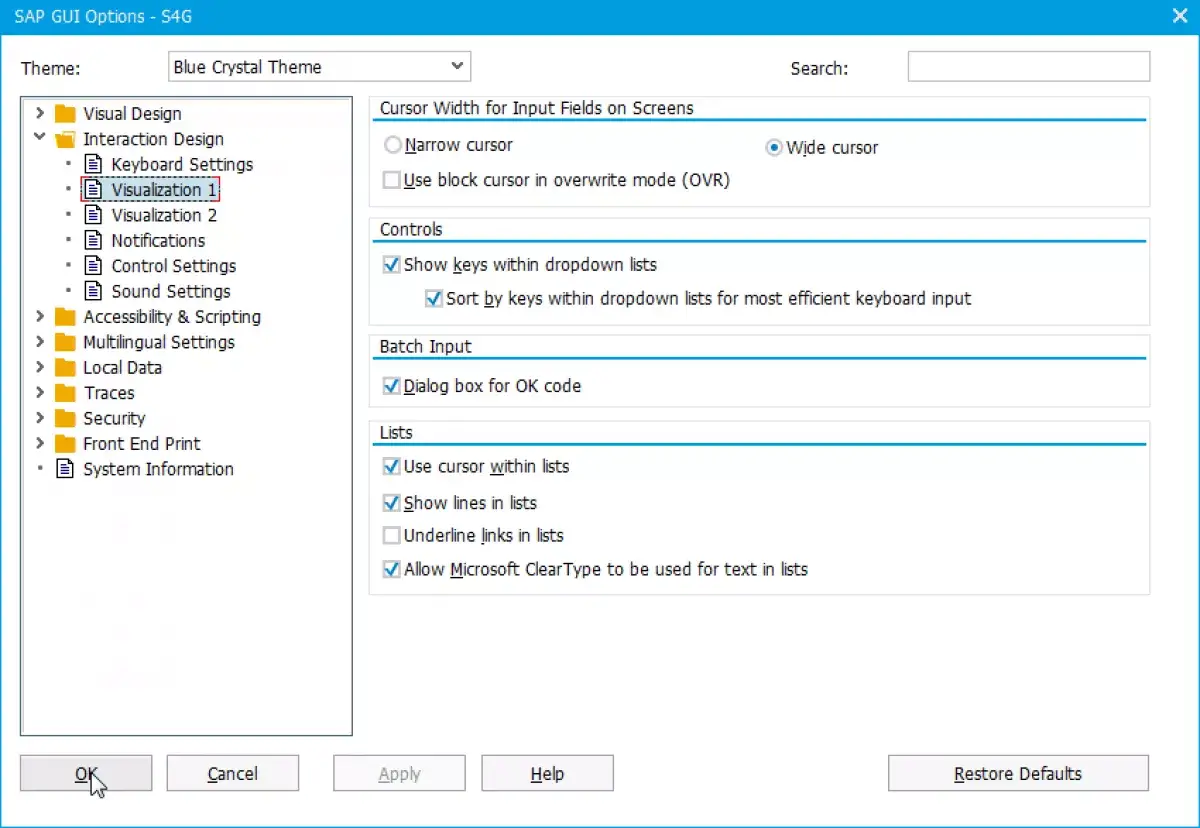Image resolution: width=1200 pixels, height=828 pixels.
Task: Click the Sound Settings page icon
Action: click(x=93, y=291)
